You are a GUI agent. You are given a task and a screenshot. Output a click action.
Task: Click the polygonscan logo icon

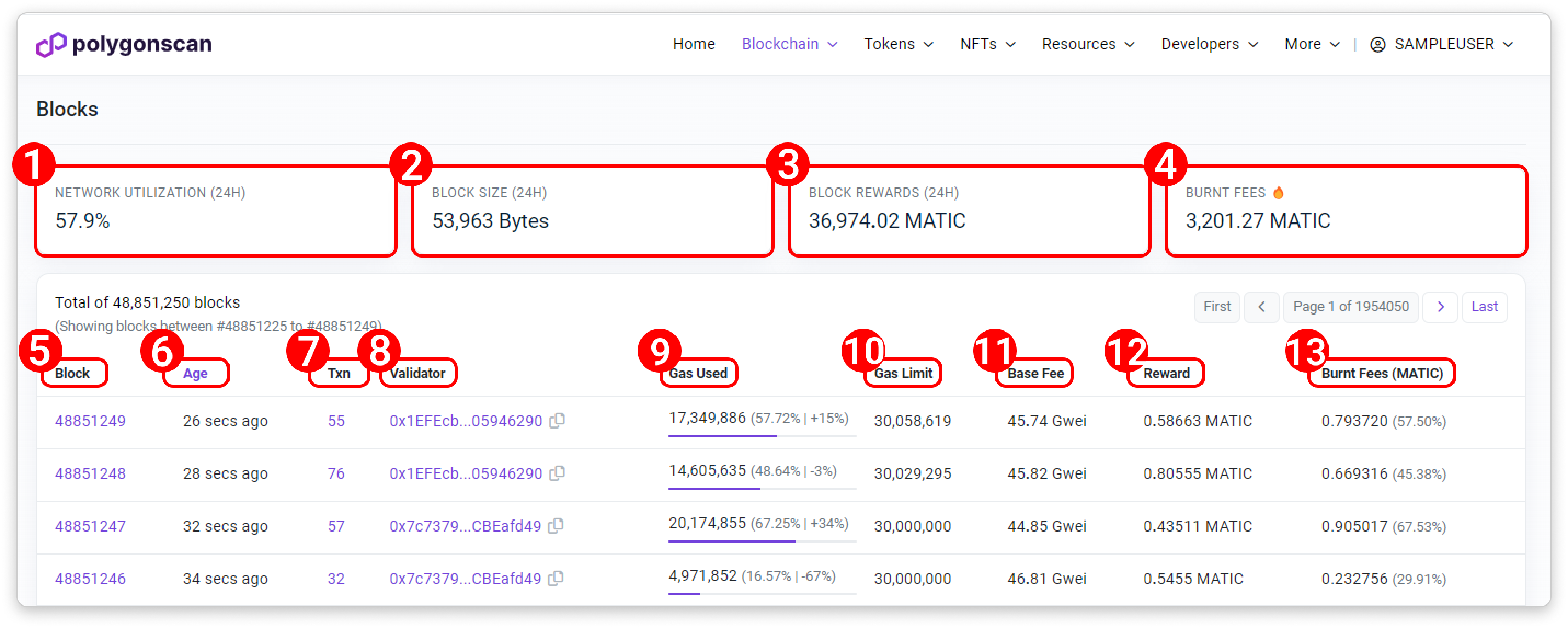tap(51, 44)
